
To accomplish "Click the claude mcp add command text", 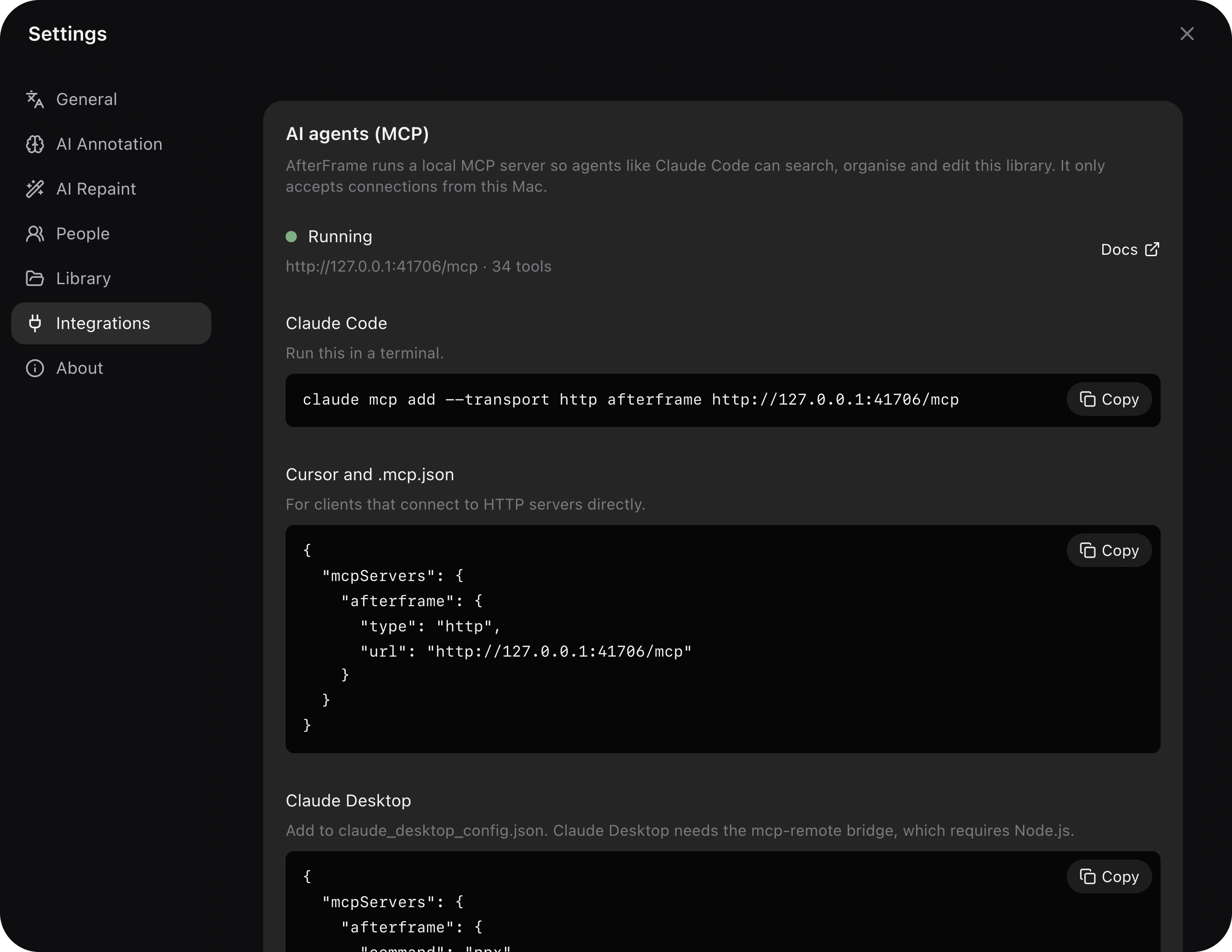I will 630,400.
